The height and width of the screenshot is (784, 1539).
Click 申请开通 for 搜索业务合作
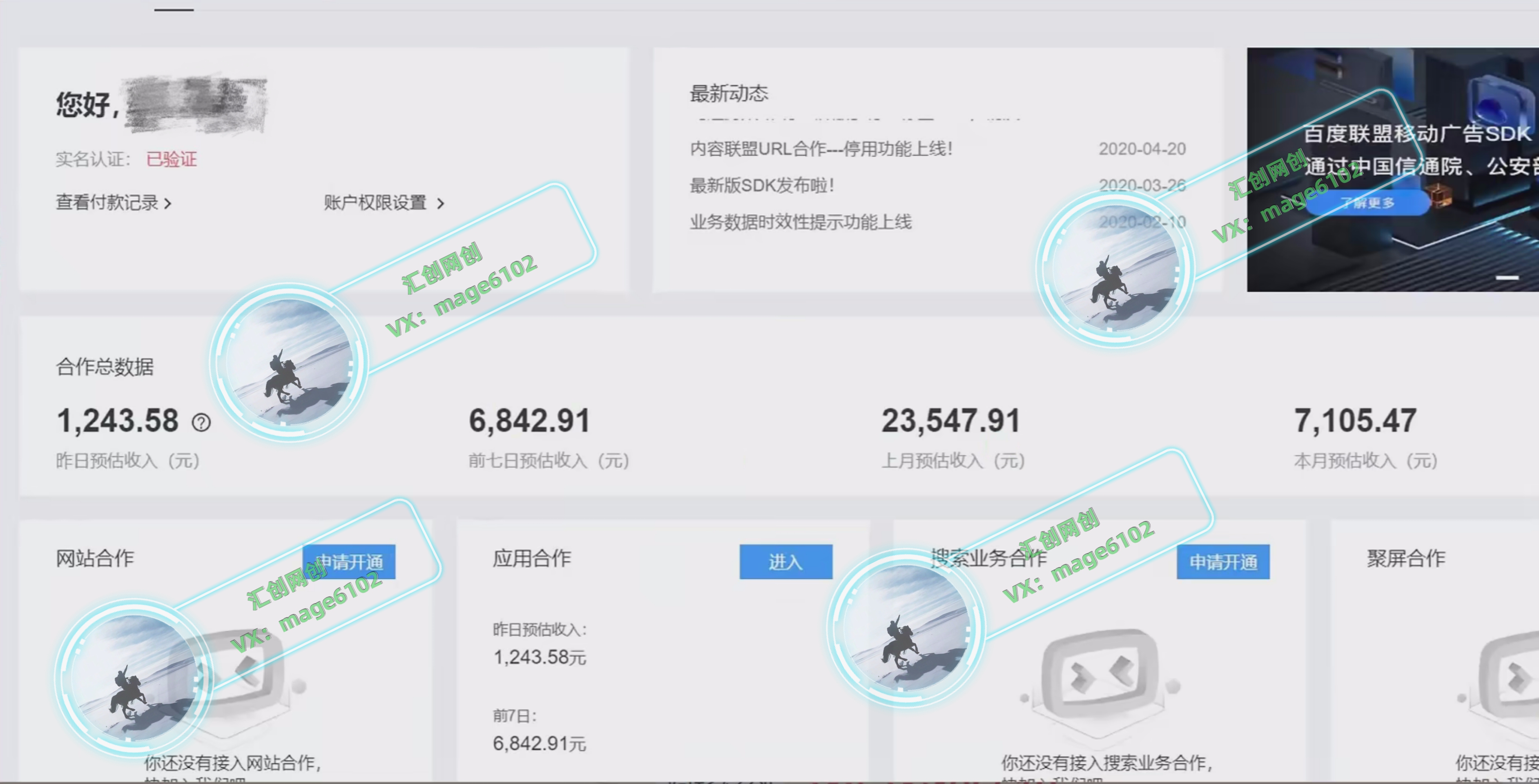1222,561
